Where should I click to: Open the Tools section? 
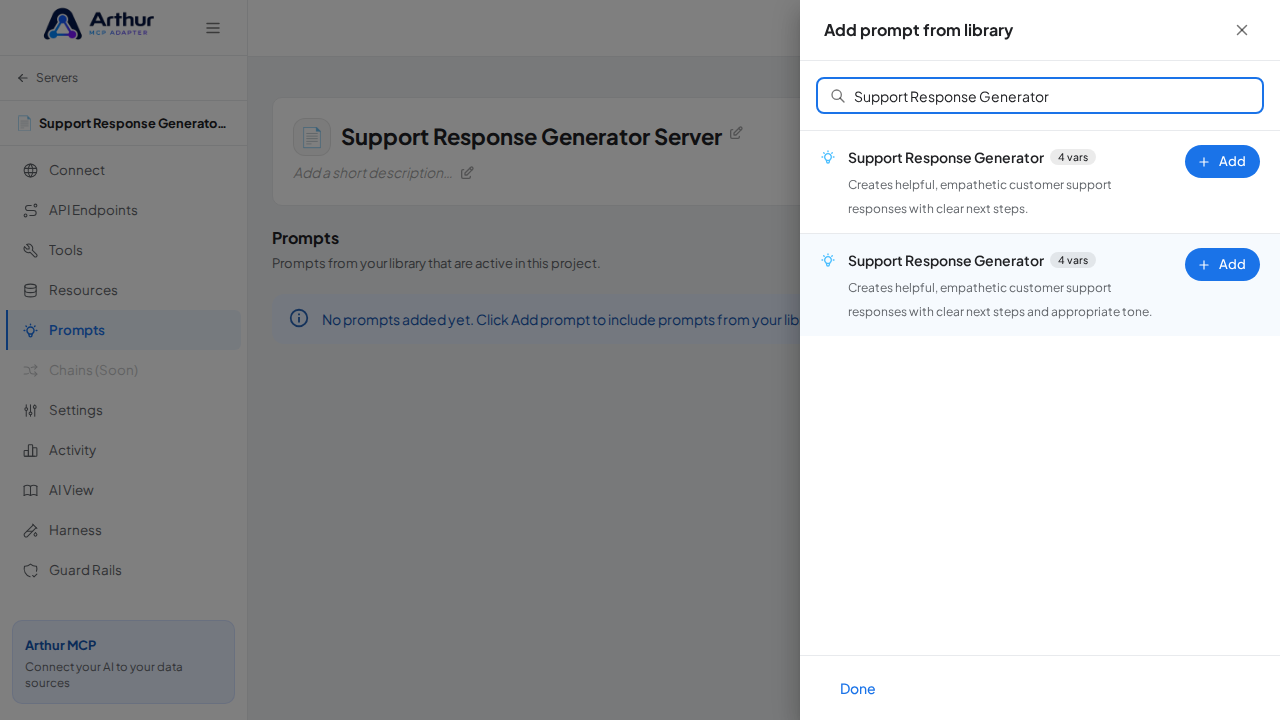(123, 250)
